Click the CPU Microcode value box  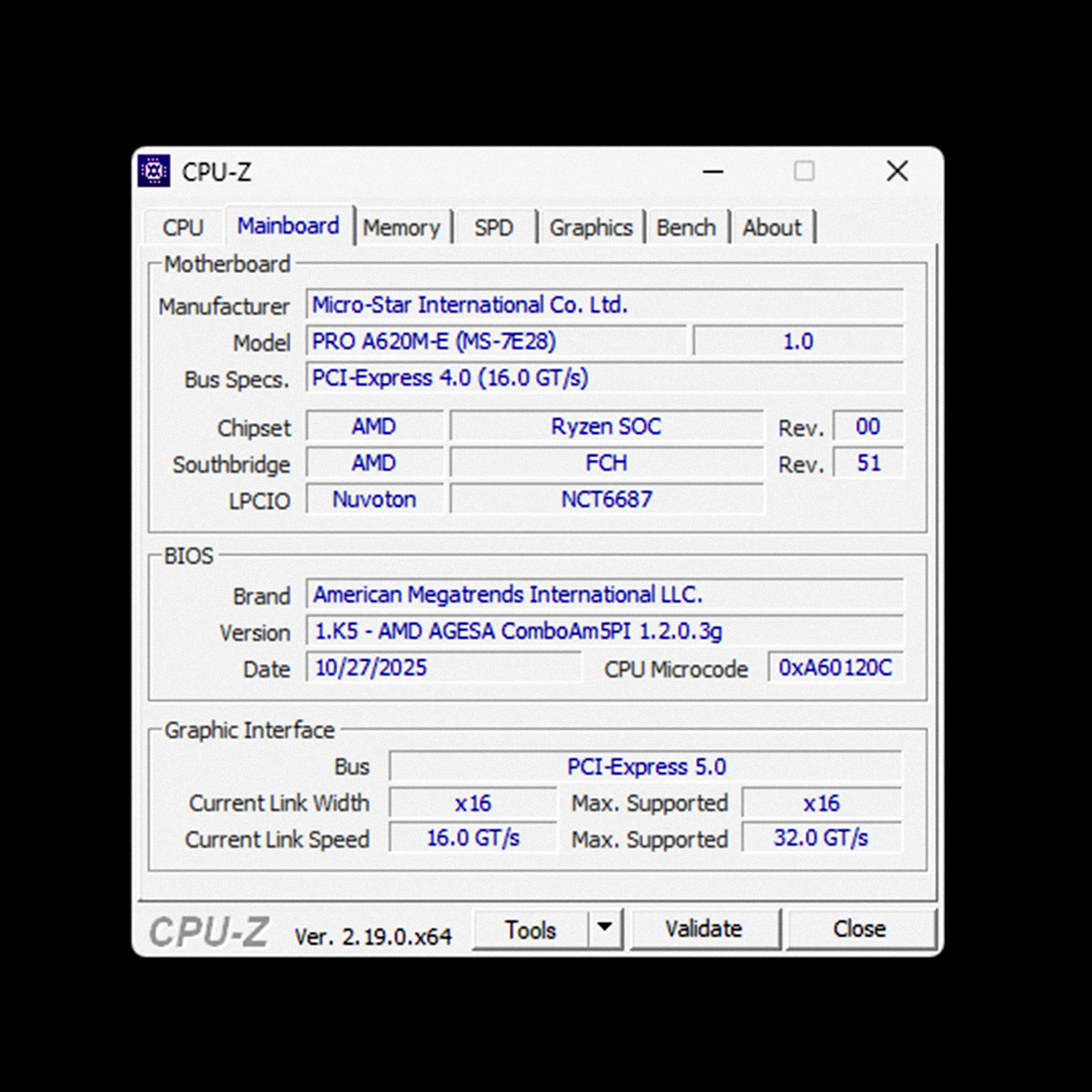(x=835, y=668)
